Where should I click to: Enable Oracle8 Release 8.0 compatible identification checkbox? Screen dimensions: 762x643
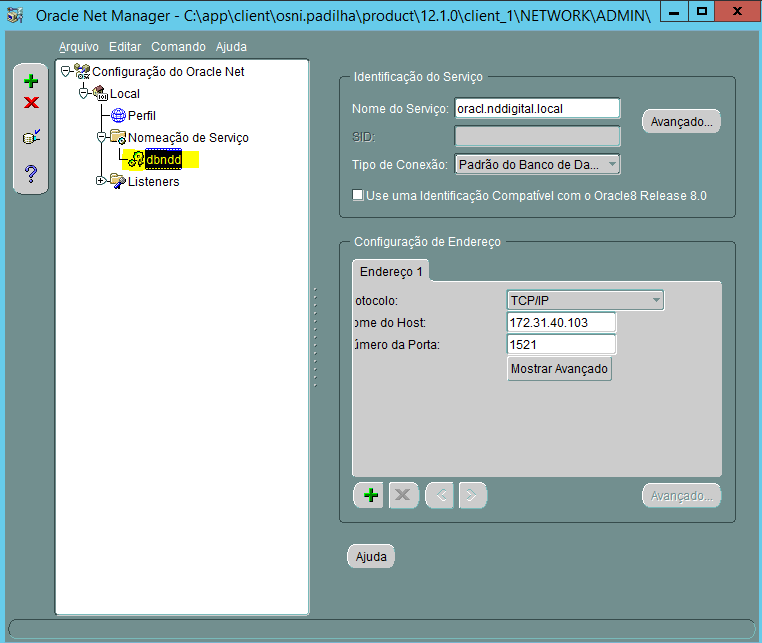point(358,196)
